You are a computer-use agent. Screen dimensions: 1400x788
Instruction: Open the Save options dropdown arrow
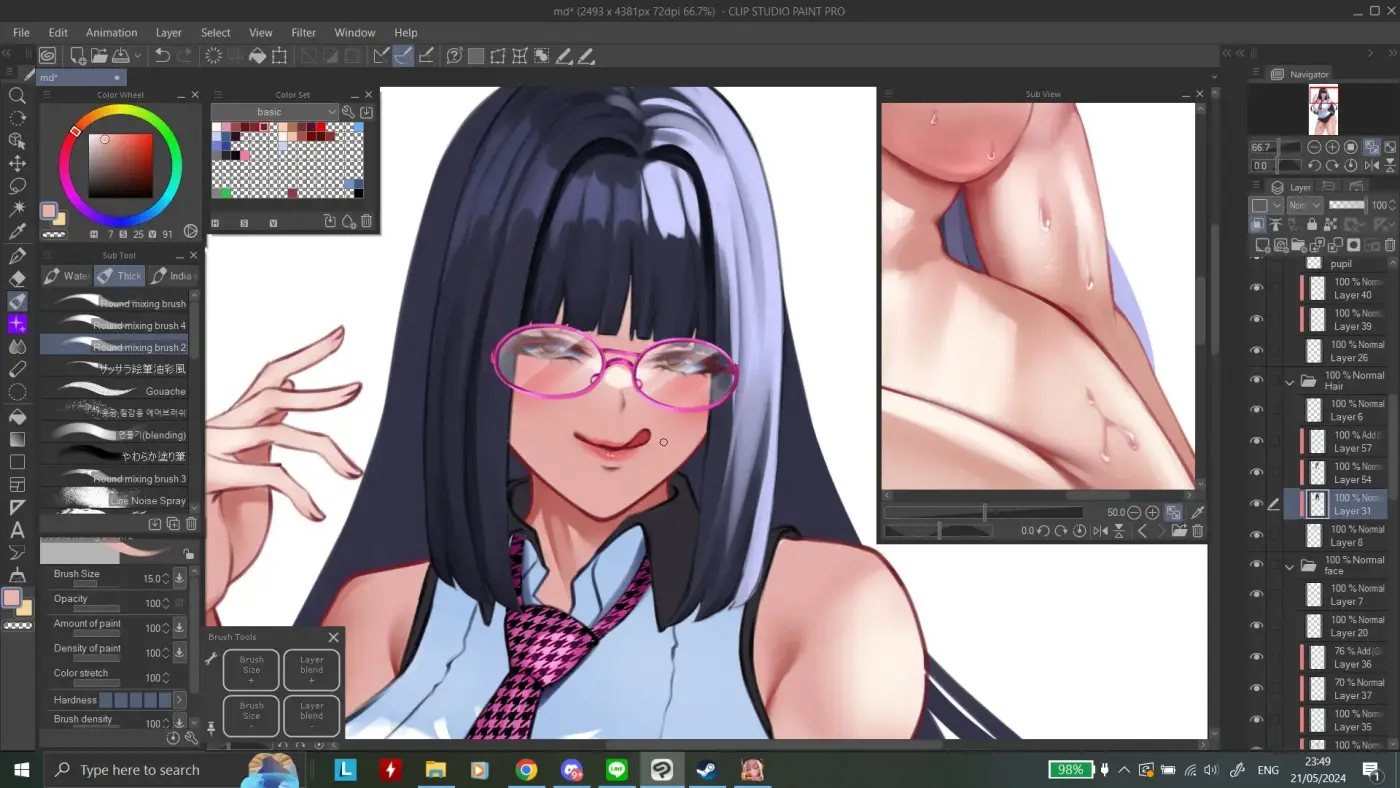point(138,56)
